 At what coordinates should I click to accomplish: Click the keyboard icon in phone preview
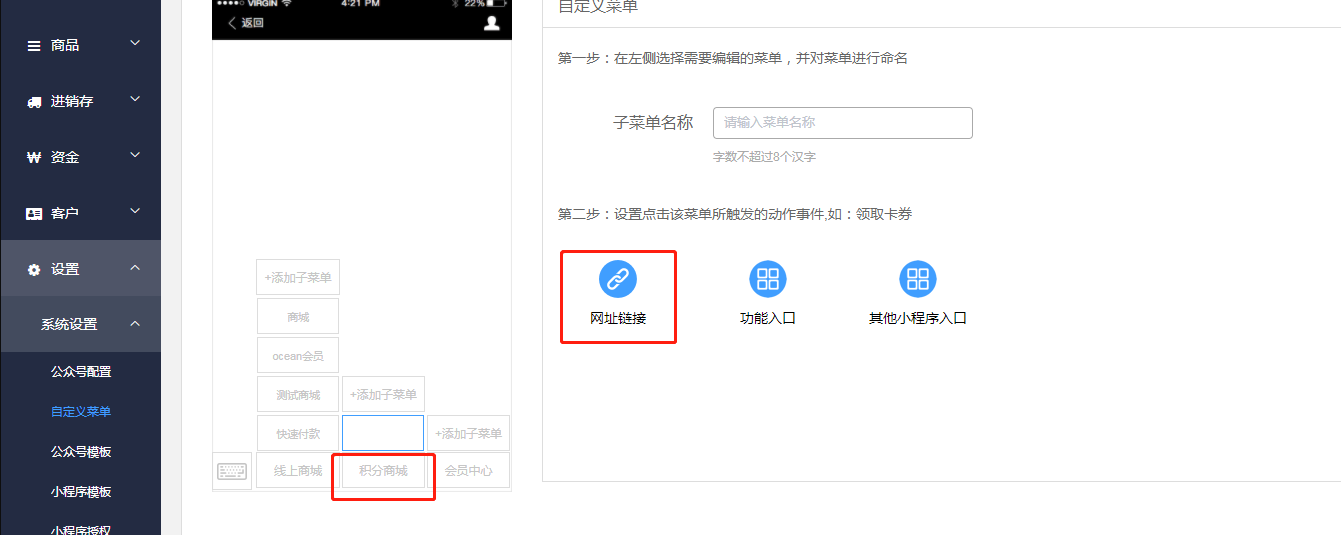233,471
